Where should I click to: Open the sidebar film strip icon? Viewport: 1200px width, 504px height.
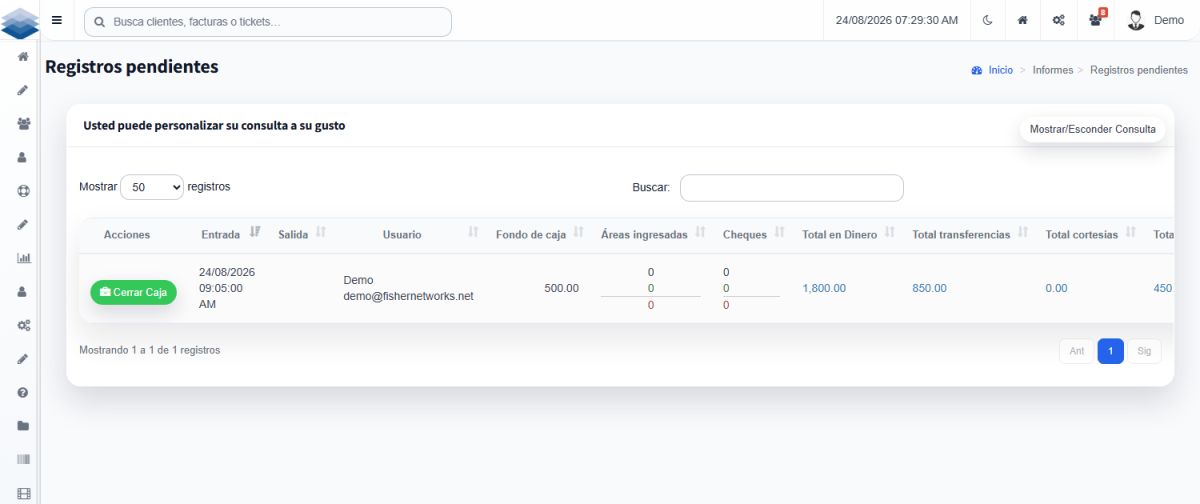[x=23, y=493]
